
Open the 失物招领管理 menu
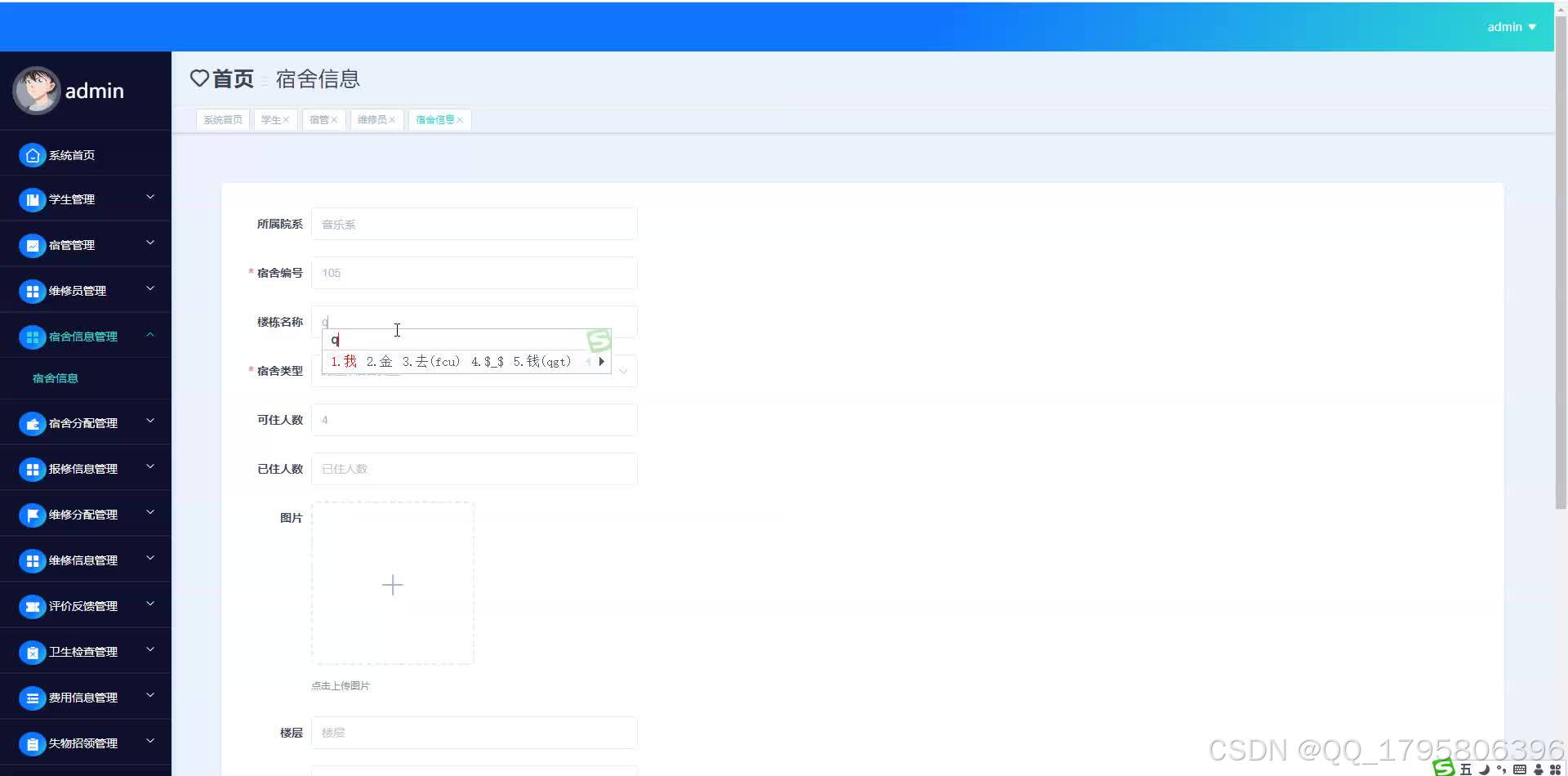click(86, 743)
